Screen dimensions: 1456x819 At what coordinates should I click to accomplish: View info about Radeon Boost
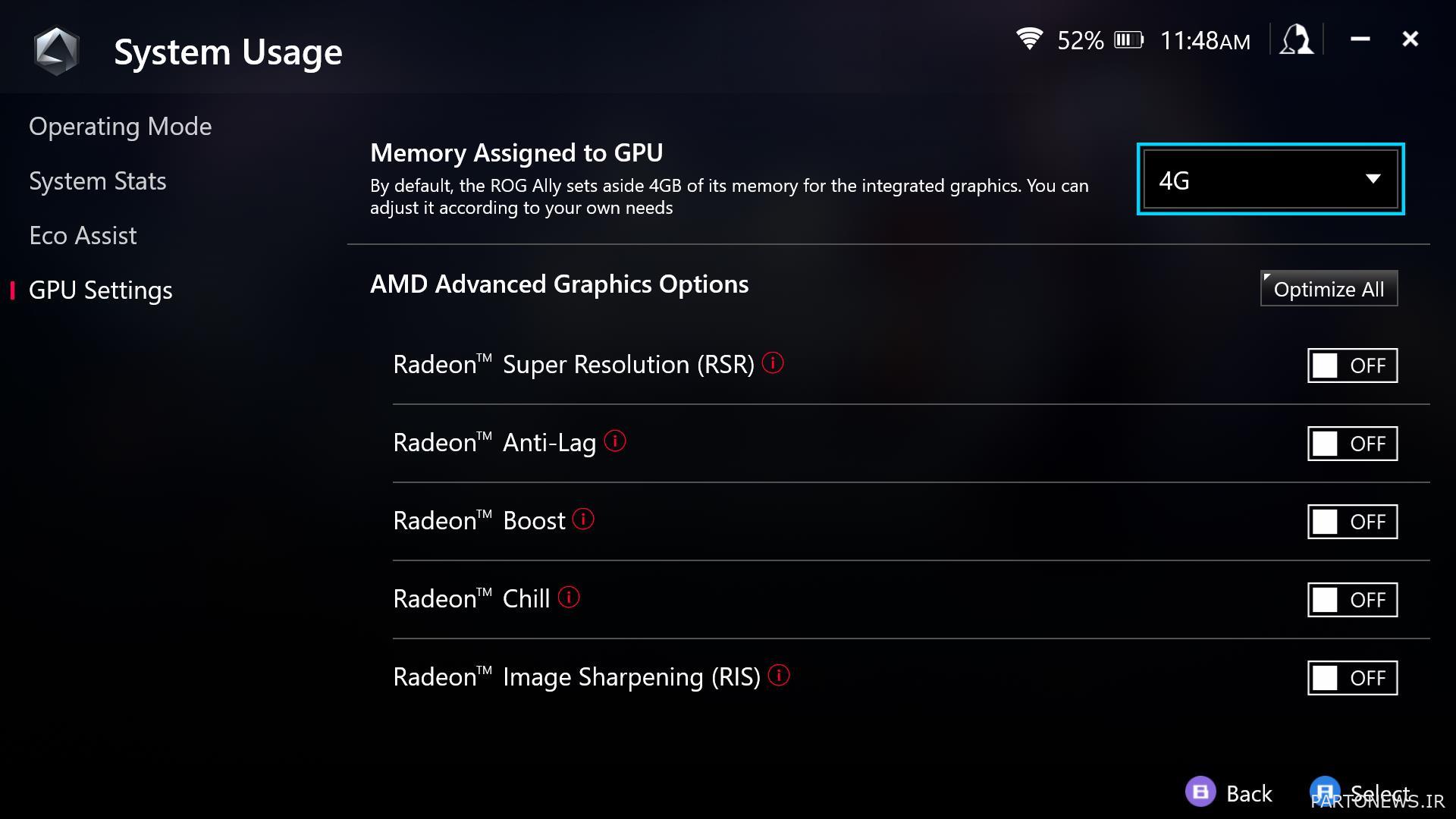[x=582, y=519]
